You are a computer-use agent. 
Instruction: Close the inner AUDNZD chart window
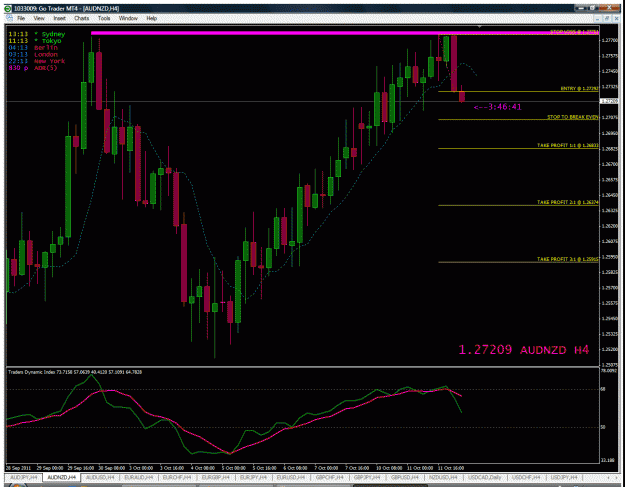point(615,18)
